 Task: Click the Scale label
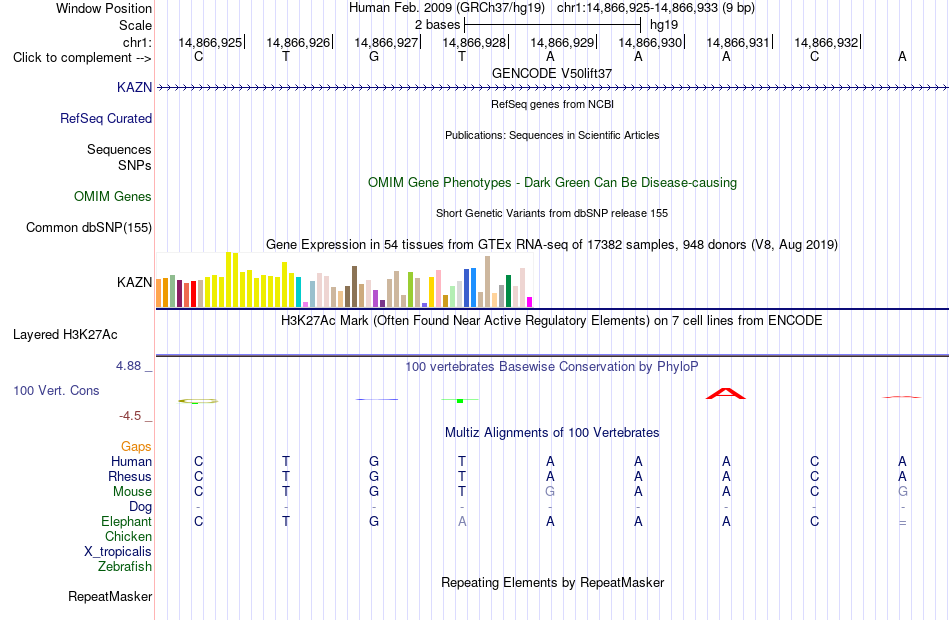click(136, 25)
